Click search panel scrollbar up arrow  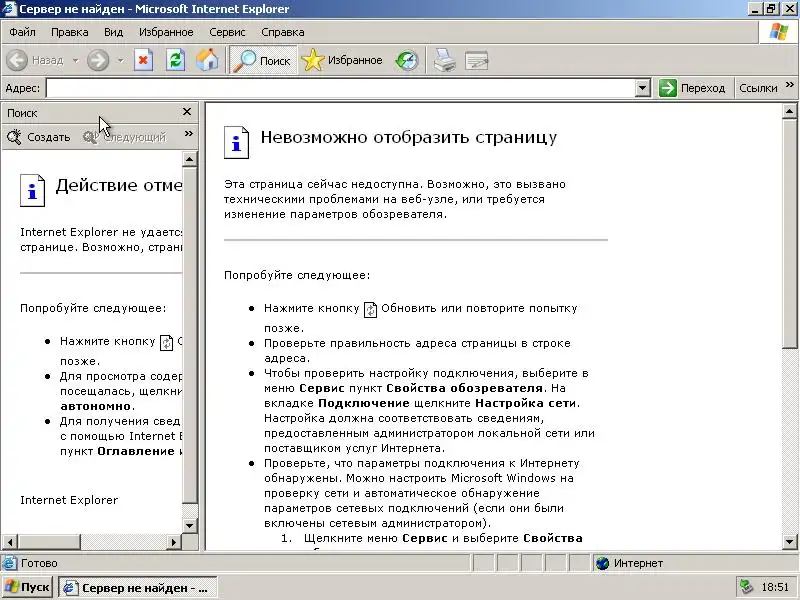[190, 159]
